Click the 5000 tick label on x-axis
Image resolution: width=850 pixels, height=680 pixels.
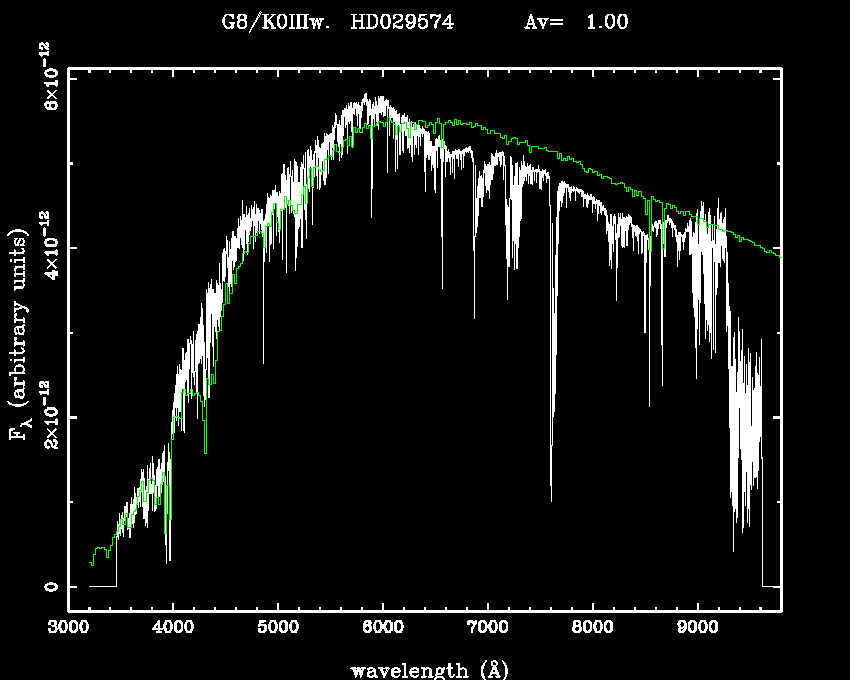(x=278, y=628)
